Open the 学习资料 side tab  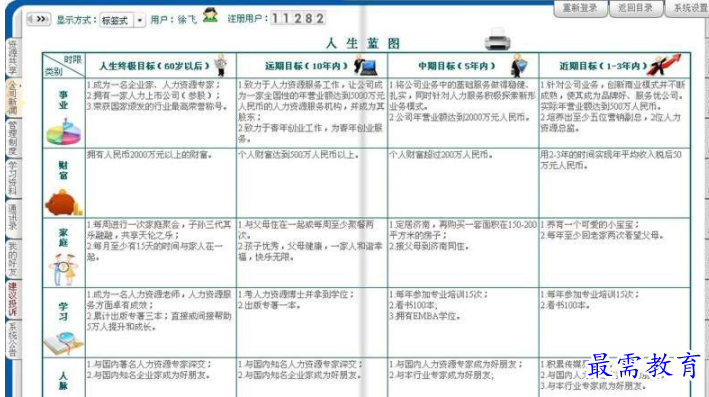coord(13,179)
